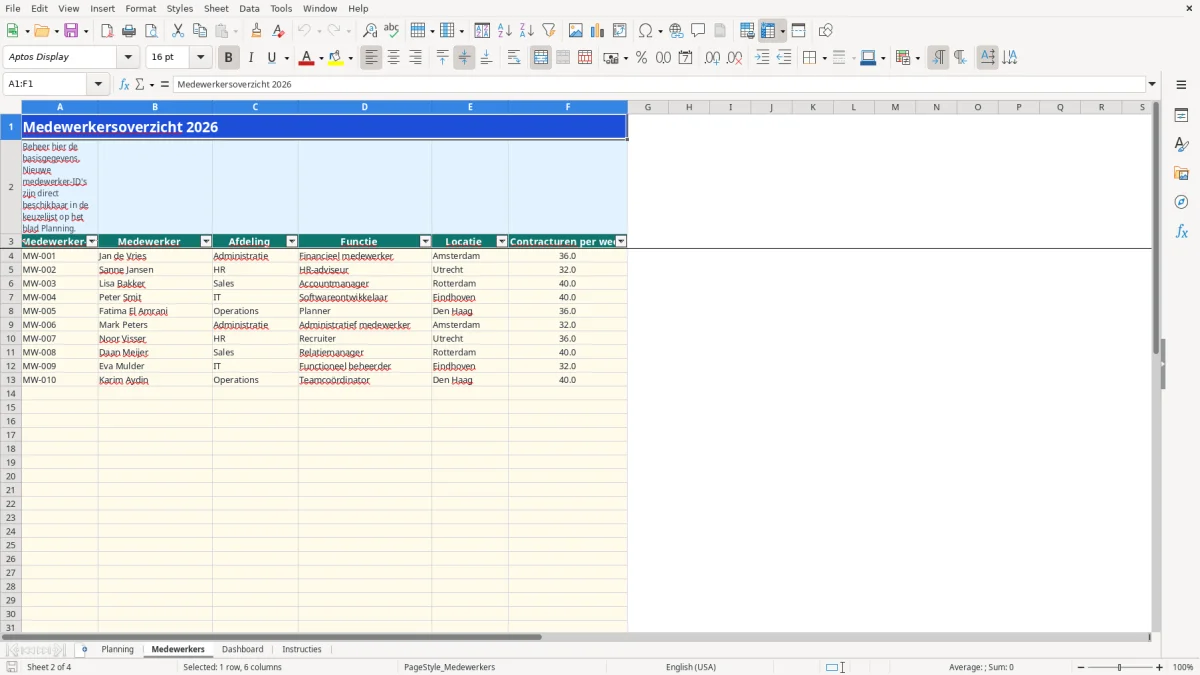Image resolution: width=1200 pixels, height=675 pixels.
Task: Click the Copy icon
Action: pyautogui.click(x=200, y=31)
